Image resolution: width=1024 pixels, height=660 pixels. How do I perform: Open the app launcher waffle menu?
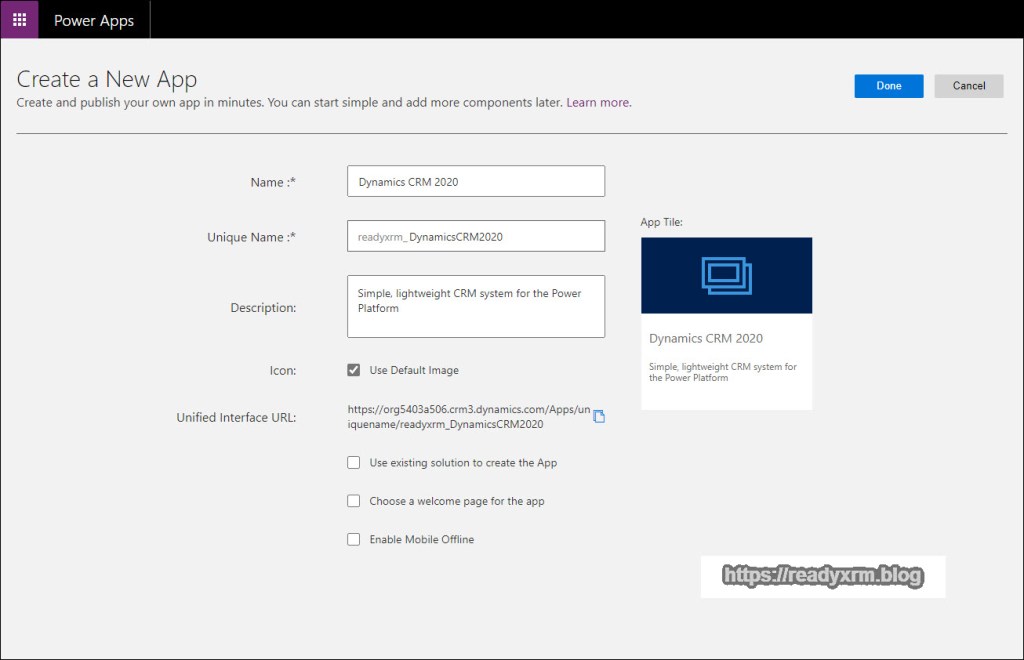[x=19, y=20]
